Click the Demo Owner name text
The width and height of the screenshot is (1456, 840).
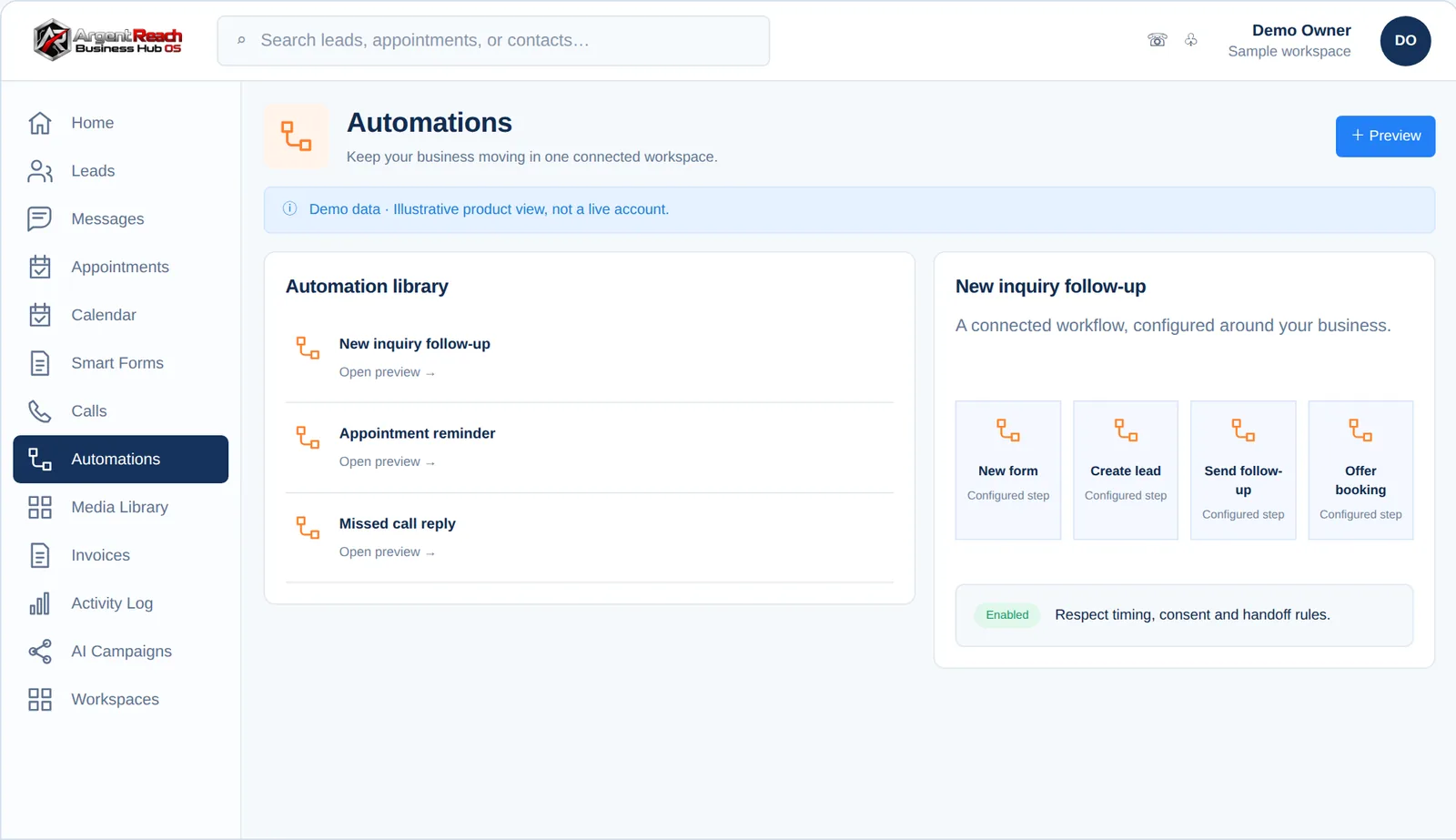(1301, 30)
